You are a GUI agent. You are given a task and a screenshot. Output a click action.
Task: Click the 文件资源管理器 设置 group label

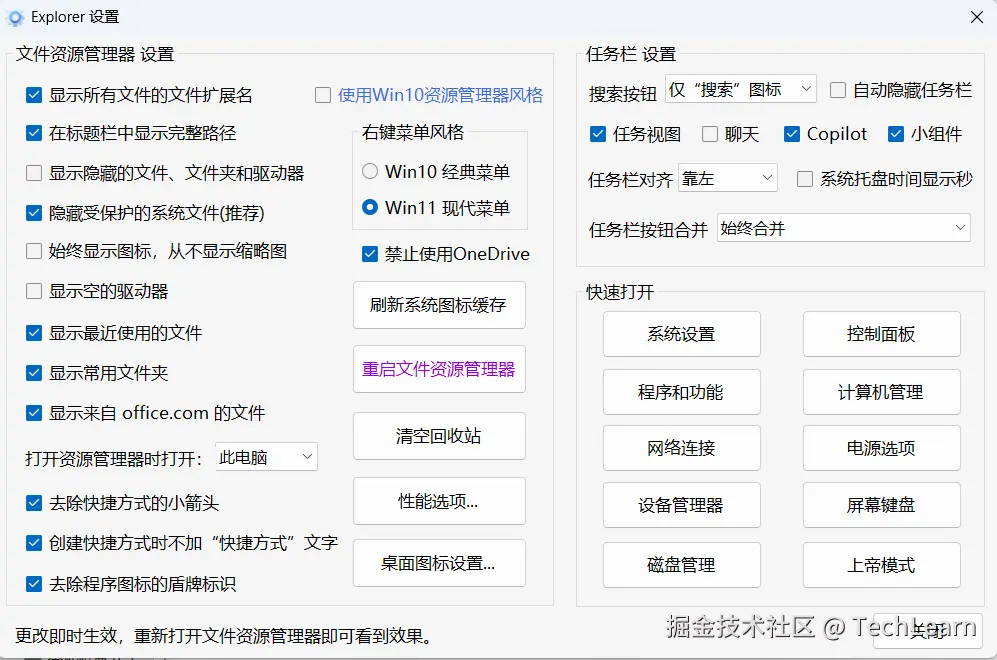coord(95,54)
